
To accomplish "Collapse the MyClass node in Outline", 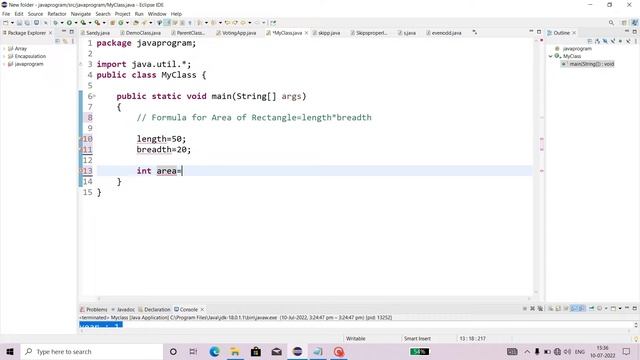I will tap(551, 56).
